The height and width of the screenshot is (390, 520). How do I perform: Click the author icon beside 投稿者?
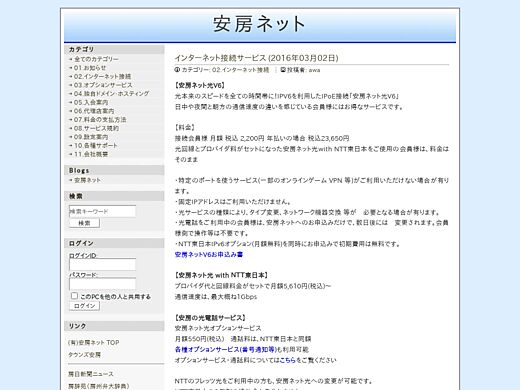tap(283, 70)
